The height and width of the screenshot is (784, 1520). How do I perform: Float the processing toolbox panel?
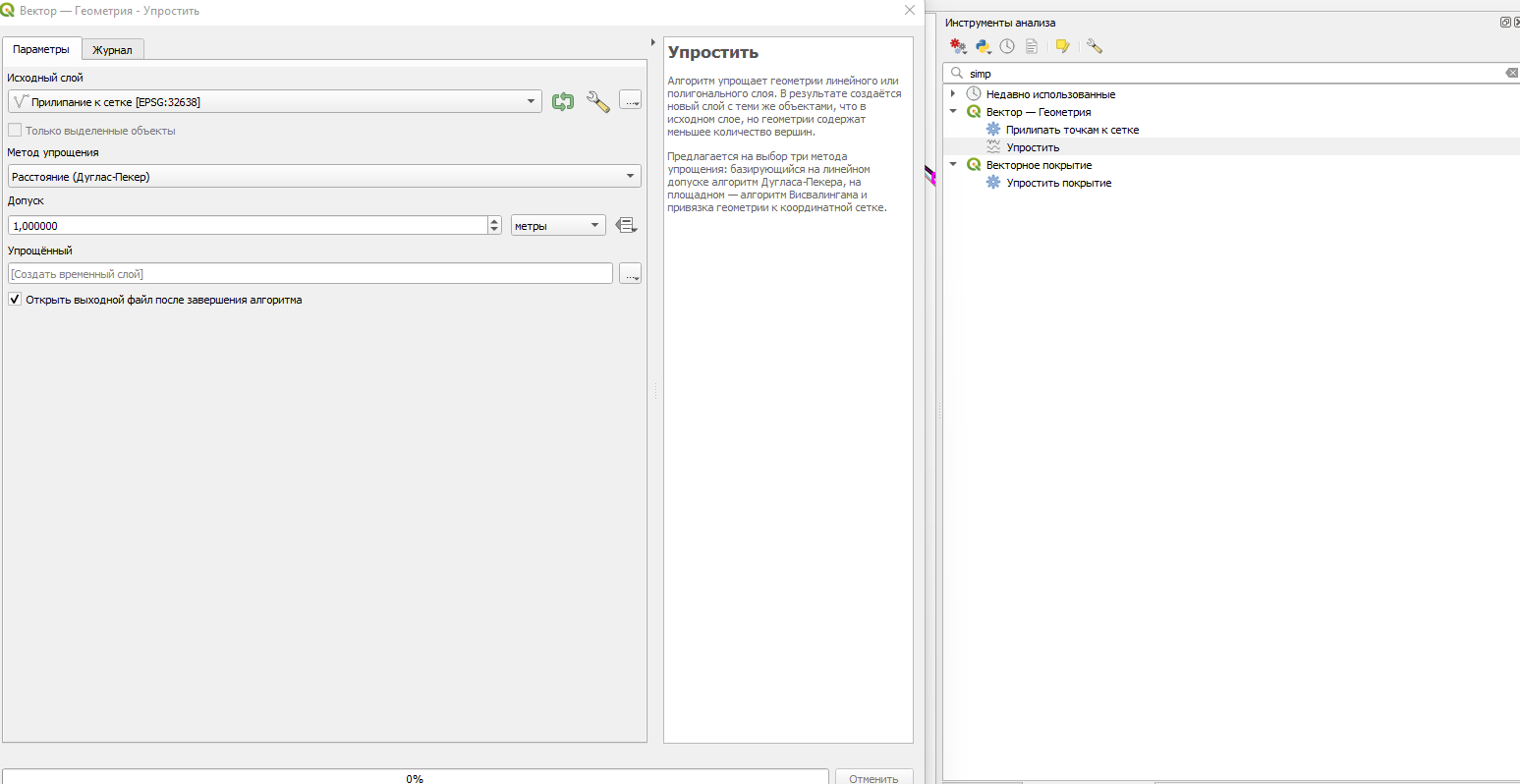click(x=1504, y=23)
